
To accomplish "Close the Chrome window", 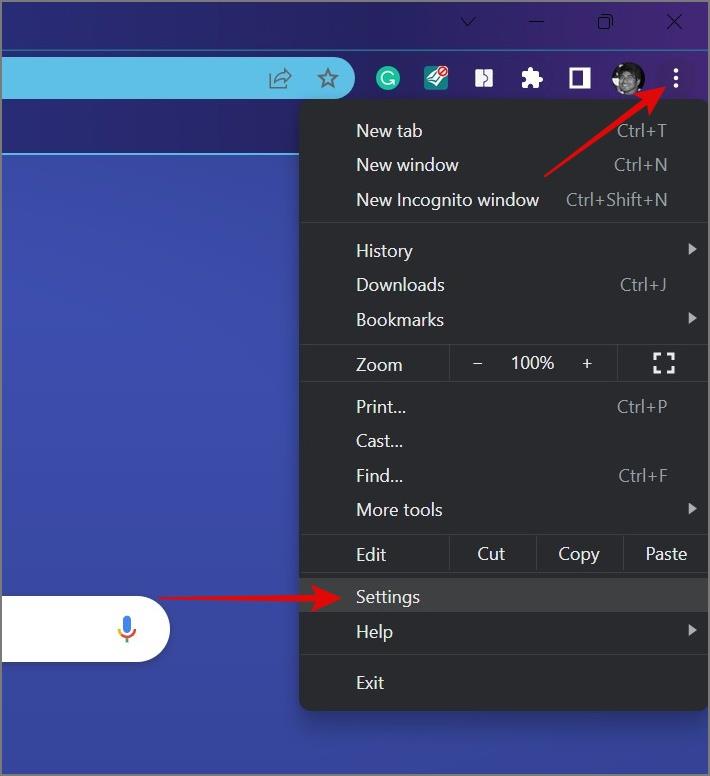I will pyautogui.click(x=674, y=22).
